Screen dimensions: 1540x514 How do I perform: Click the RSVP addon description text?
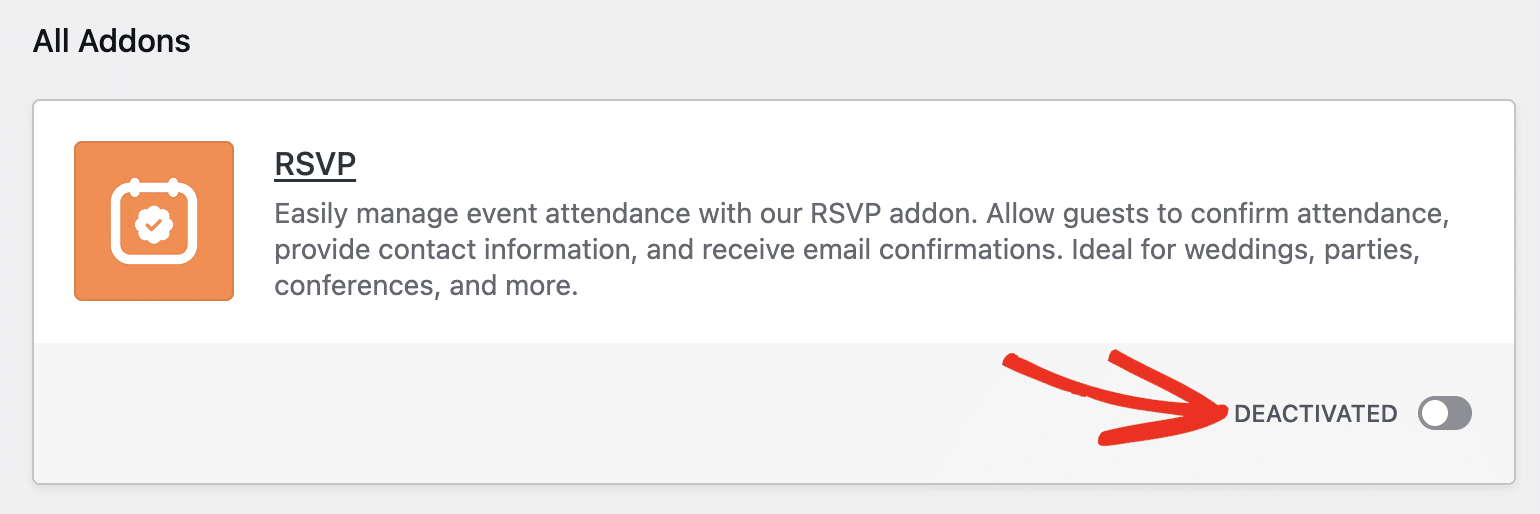[x=862, y=250]
